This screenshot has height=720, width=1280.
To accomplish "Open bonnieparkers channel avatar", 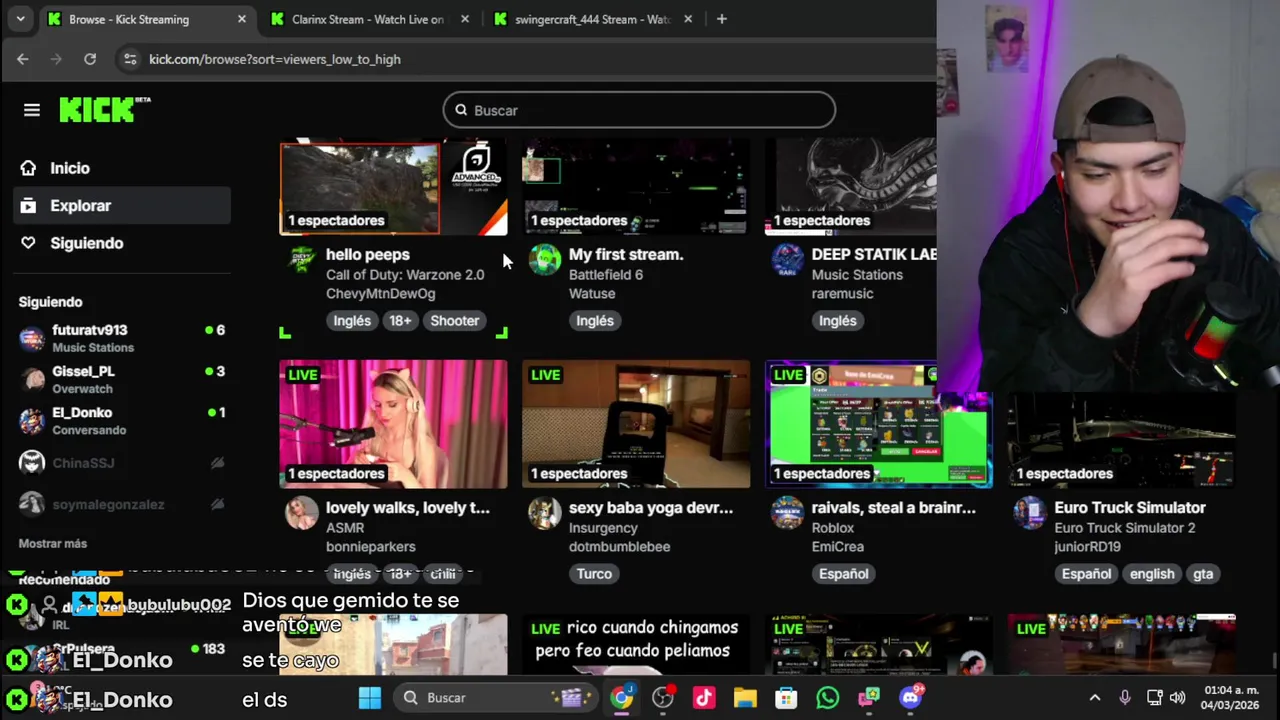I will [x=302, y=512].
